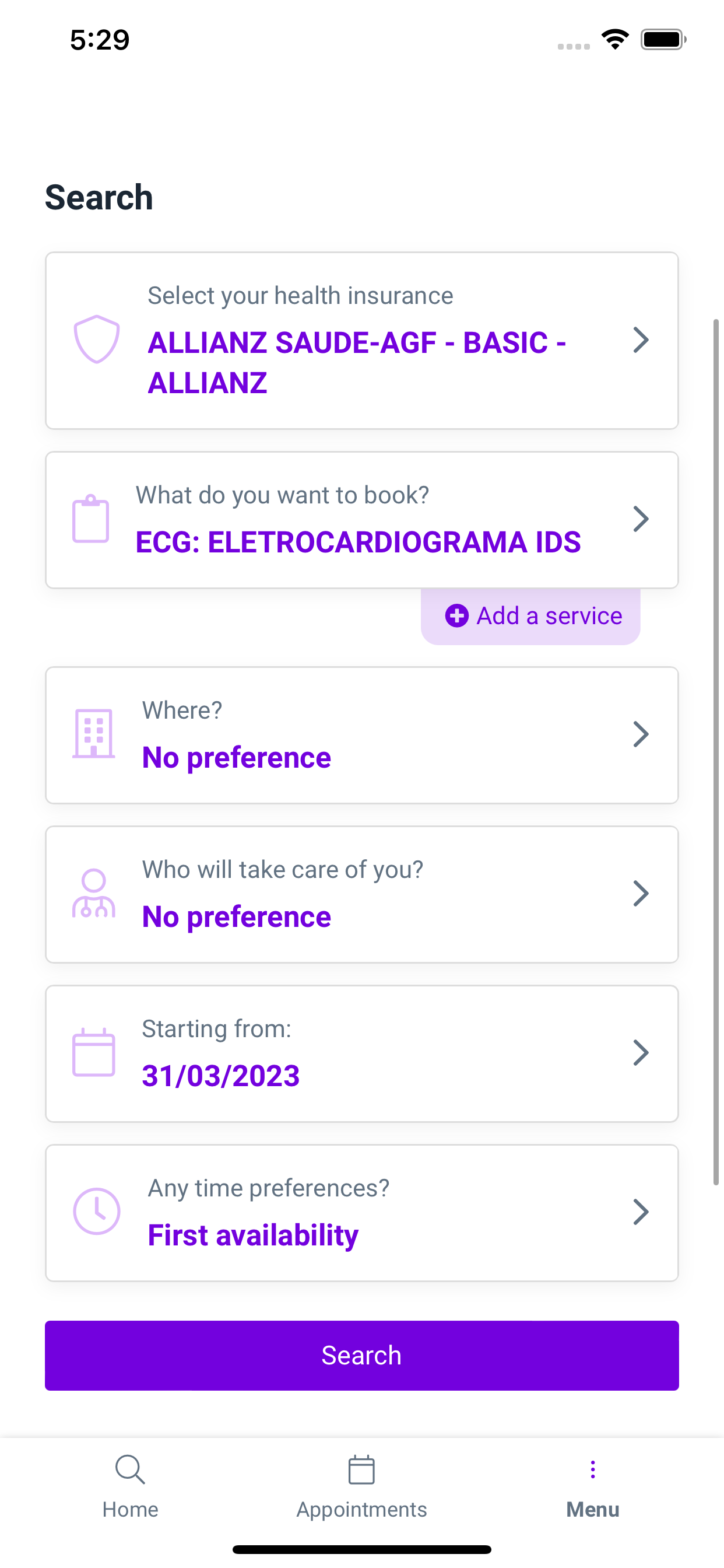Tap the clock time preferences icon
Image resolution: width=724 pixels, height=1568 pixels.
[96, 1212]
